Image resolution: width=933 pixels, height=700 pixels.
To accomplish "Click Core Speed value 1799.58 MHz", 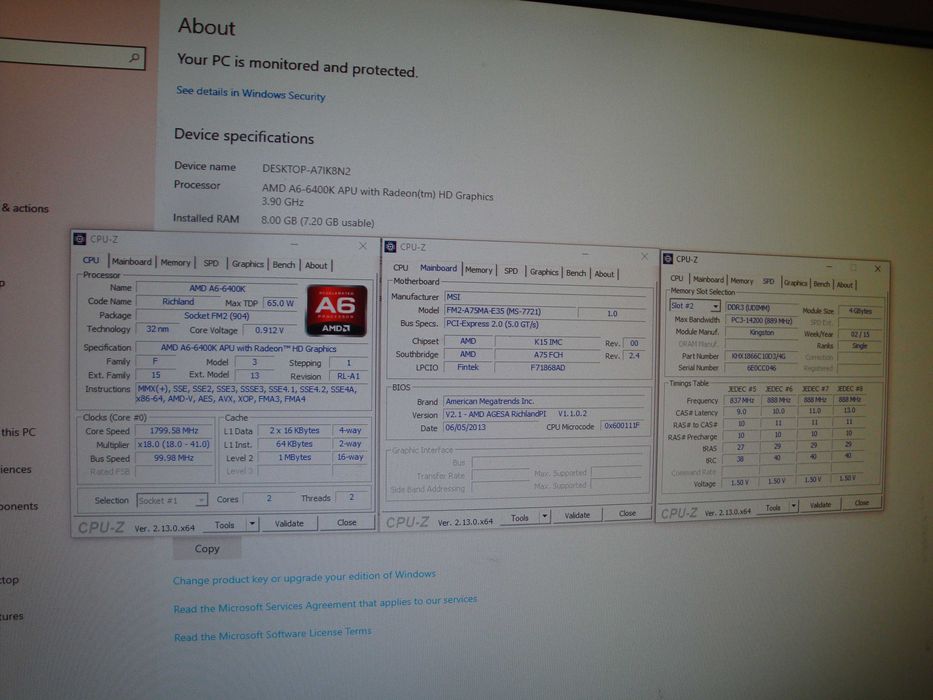I will pyautogui.click(x=174, y=430).
